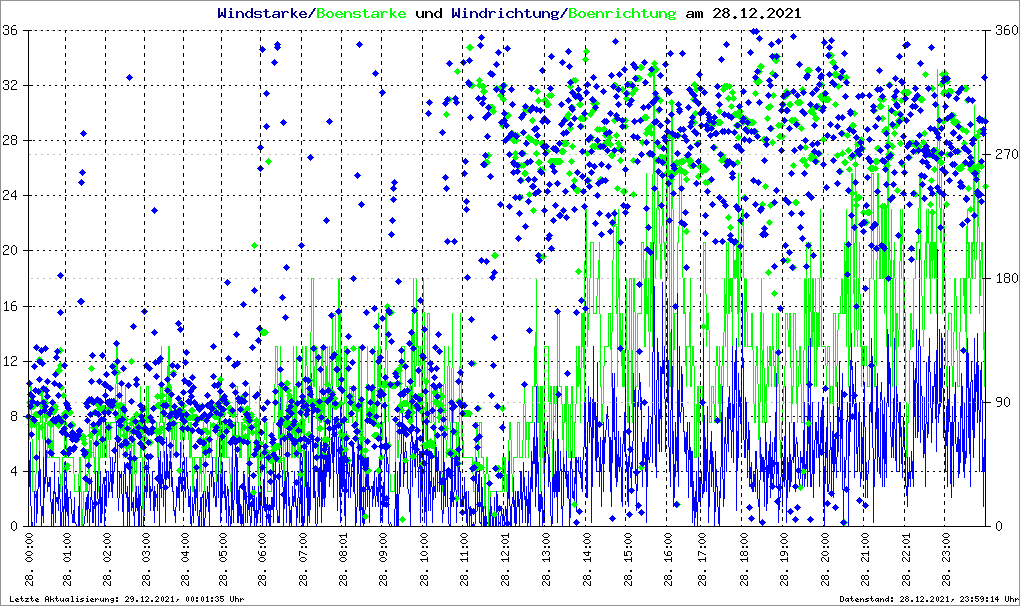Click the "270" direction axis label

[x=1002, y=154]
